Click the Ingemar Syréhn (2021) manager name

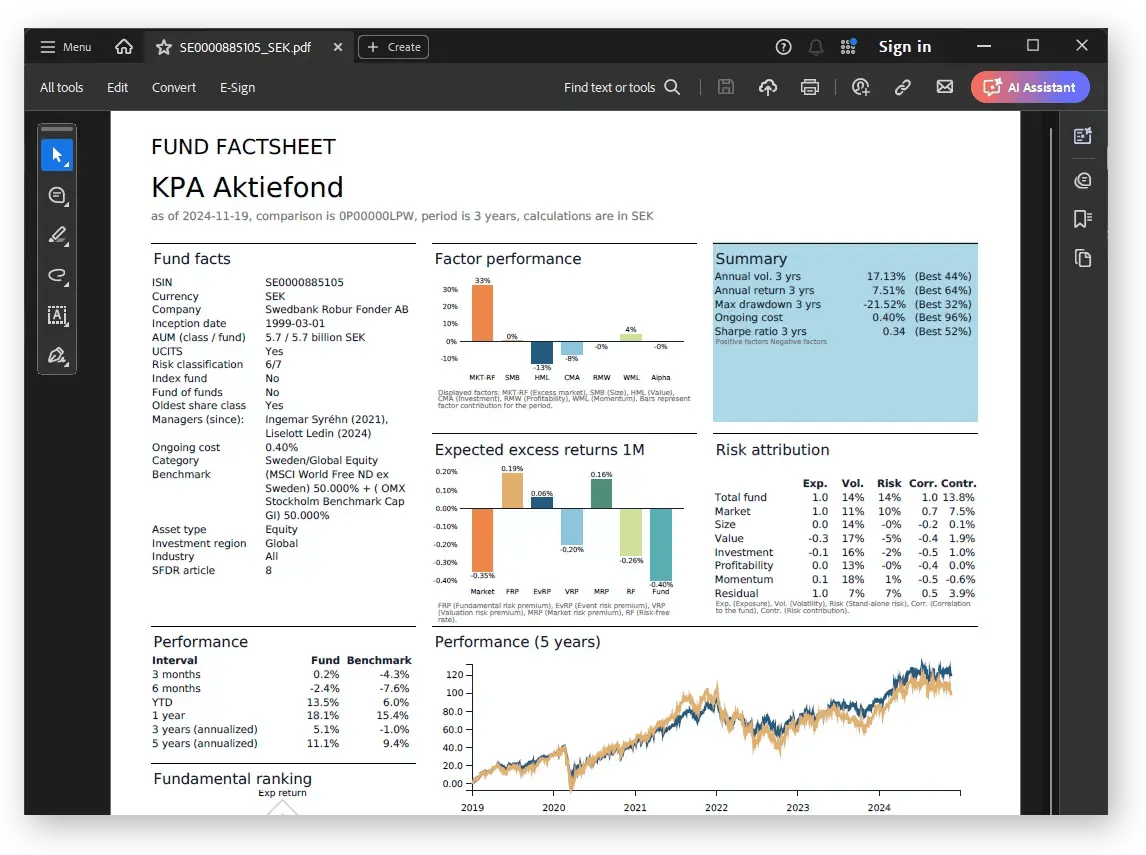click(x=326, y=419)
